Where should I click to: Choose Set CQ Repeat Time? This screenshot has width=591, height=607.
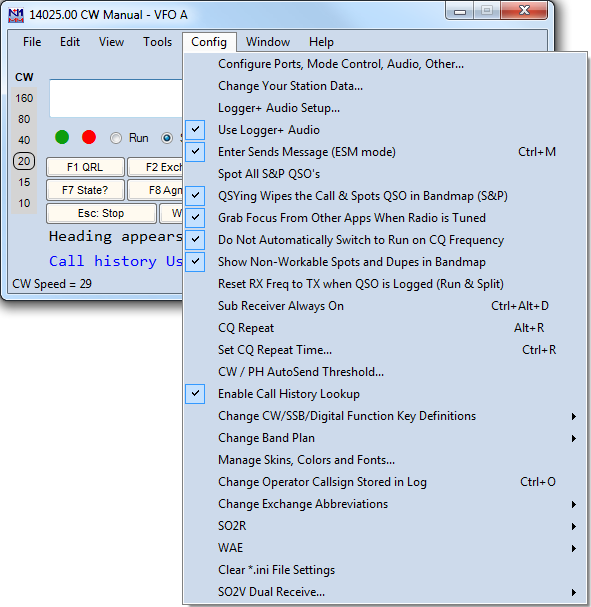pos(385,350)
